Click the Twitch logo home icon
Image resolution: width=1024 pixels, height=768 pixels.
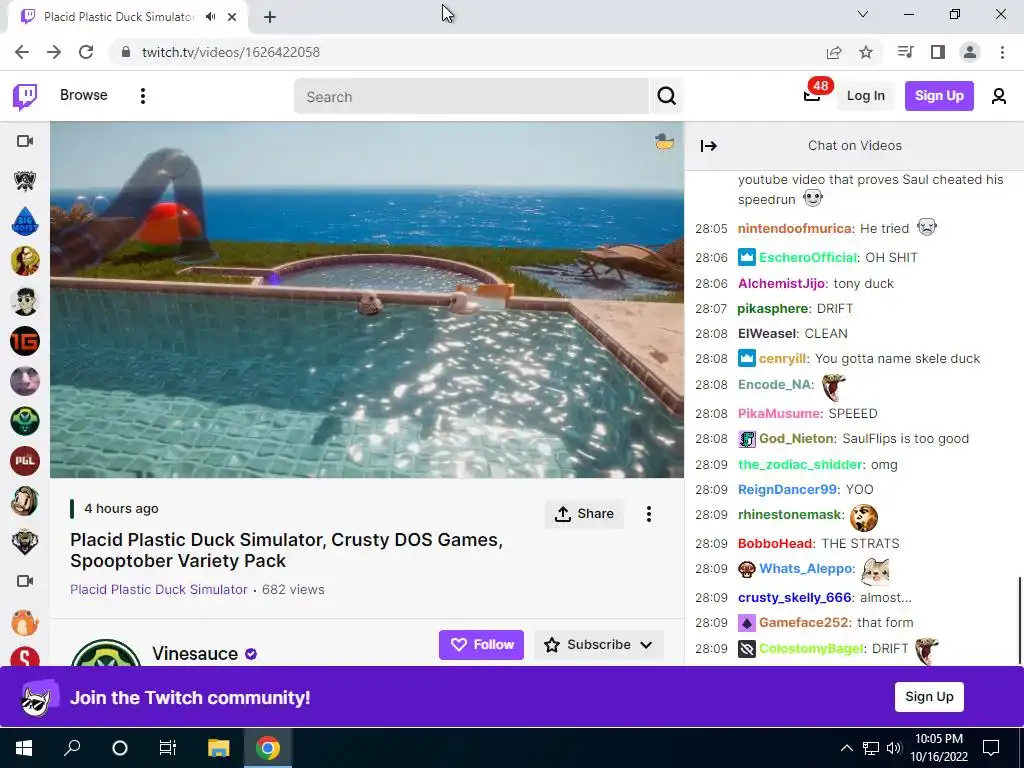(x=25, y=97)
